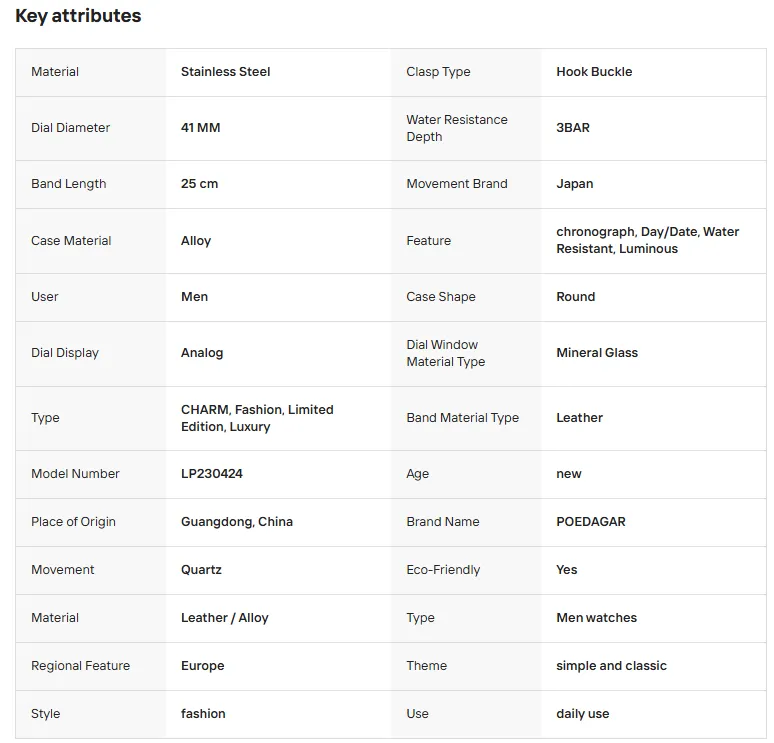Viewport: 774px width, 743px height.
Task: Click the Hook Buckle clasp value
Action: [594, 72]
